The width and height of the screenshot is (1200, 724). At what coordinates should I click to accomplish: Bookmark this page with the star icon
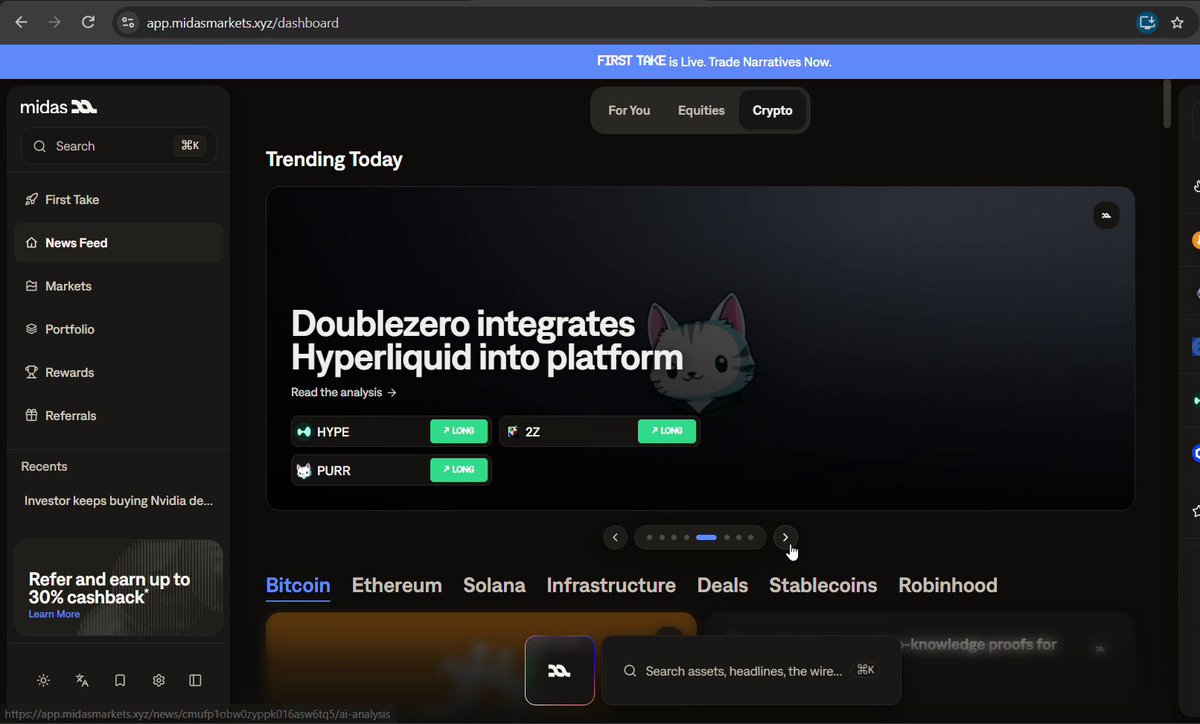click(1177, 22)
